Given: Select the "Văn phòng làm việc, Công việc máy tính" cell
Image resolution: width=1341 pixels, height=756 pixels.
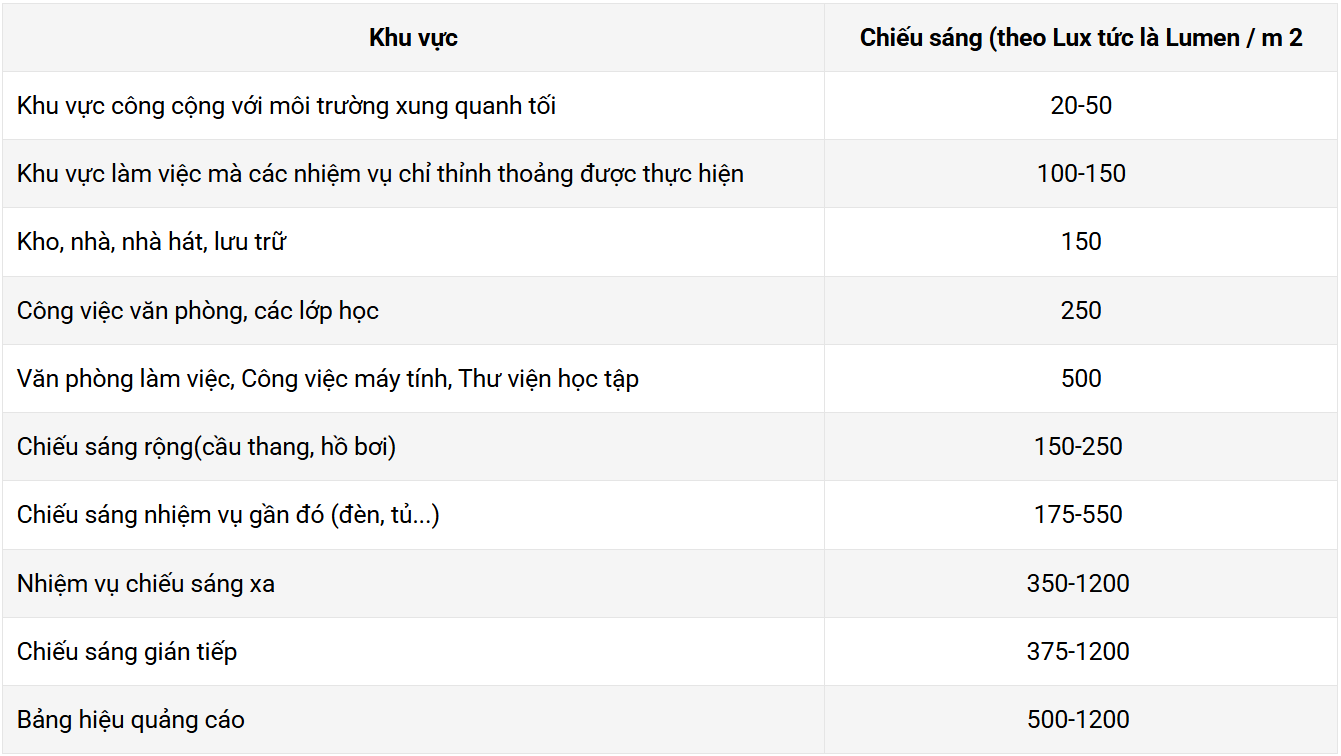Looking at the screenshot, I should coord(328,378).
